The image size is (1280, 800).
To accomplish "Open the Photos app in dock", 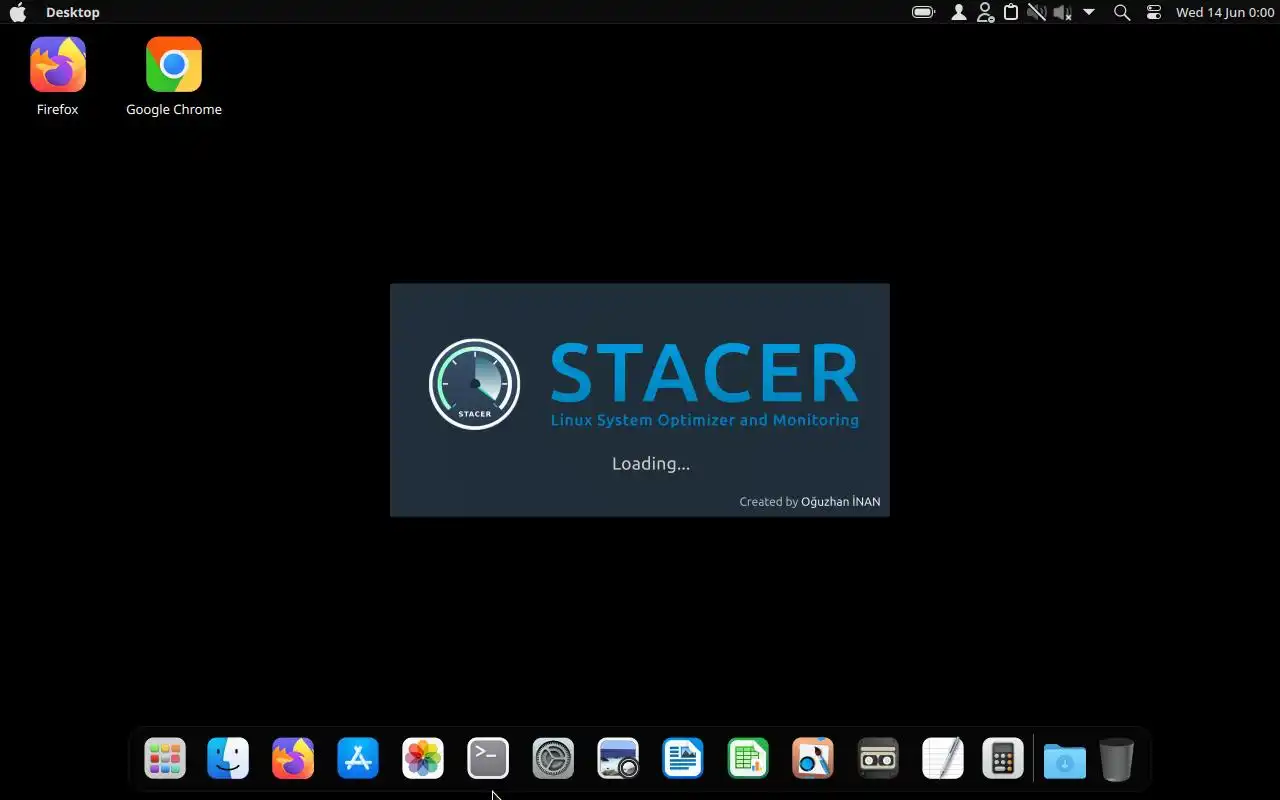I will coord(423,758).
